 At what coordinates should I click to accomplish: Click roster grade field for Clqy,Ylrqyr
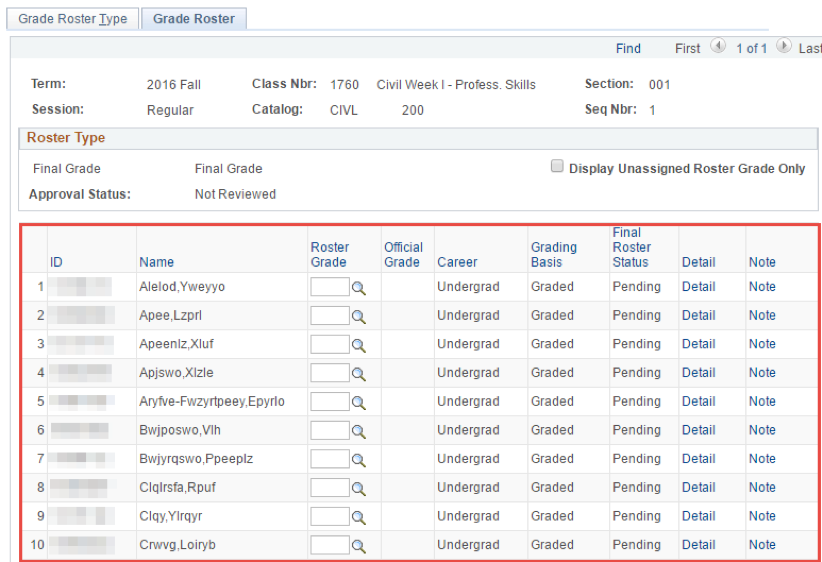click(329, 517)
